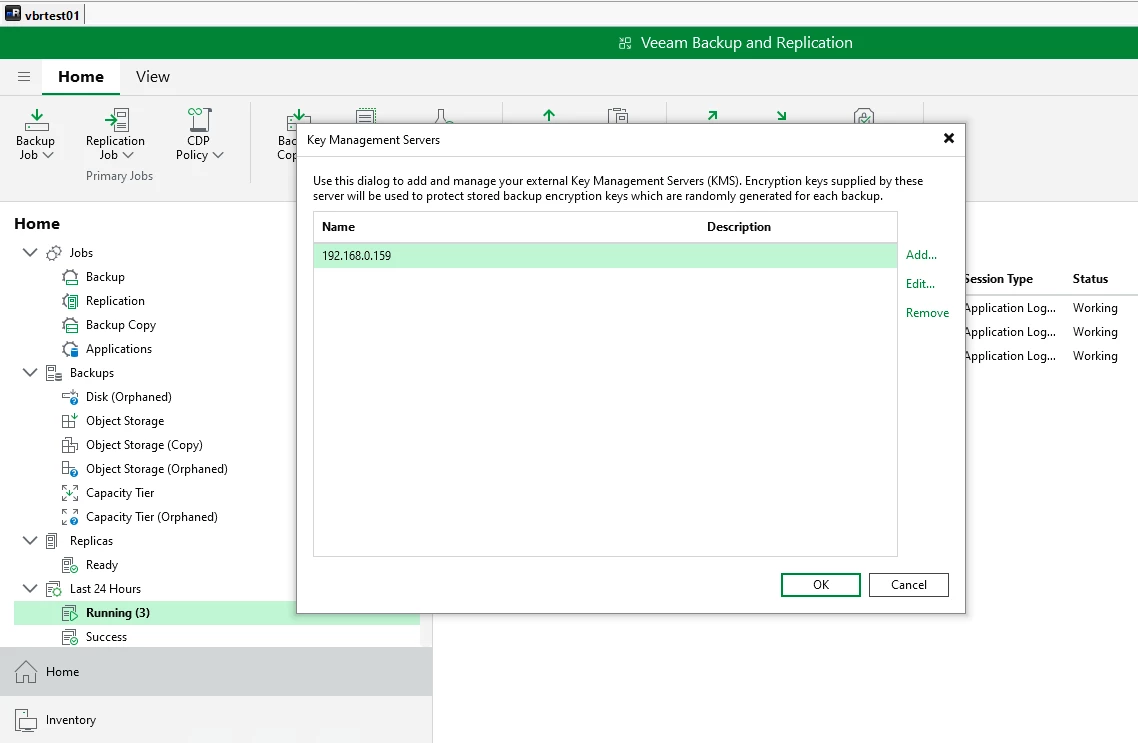Click the Object Storage (Orphaned) icon
Screen dimensions: 1138x743
pyautogui.click(x=70, y=469)
